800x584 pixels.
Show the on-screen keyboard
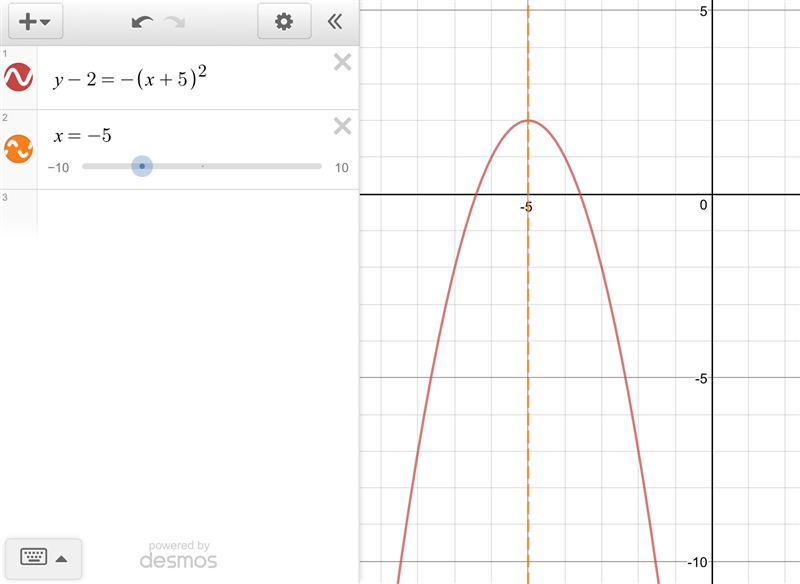click(34, 556)
